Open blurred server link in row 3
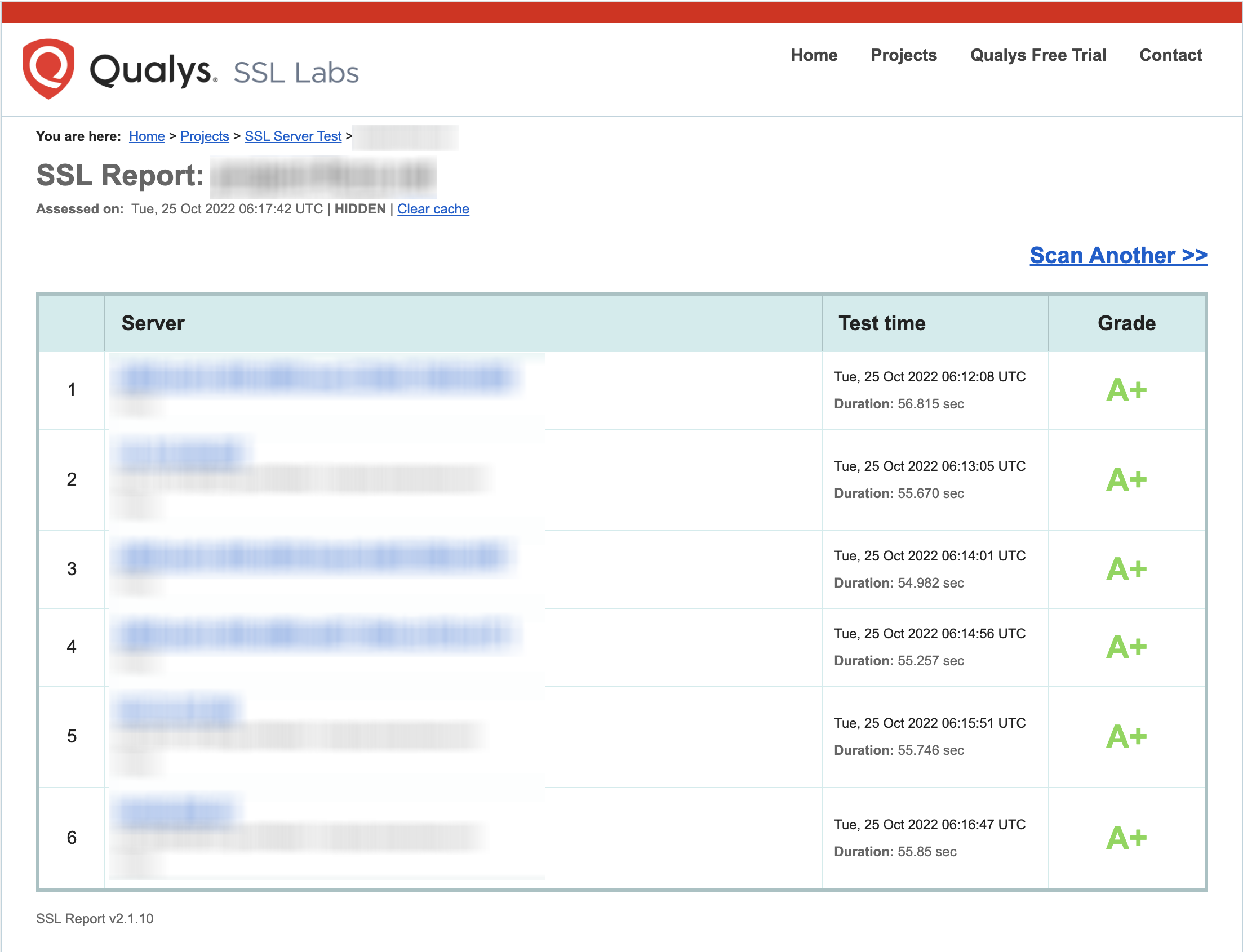 (x=313, y=557)
